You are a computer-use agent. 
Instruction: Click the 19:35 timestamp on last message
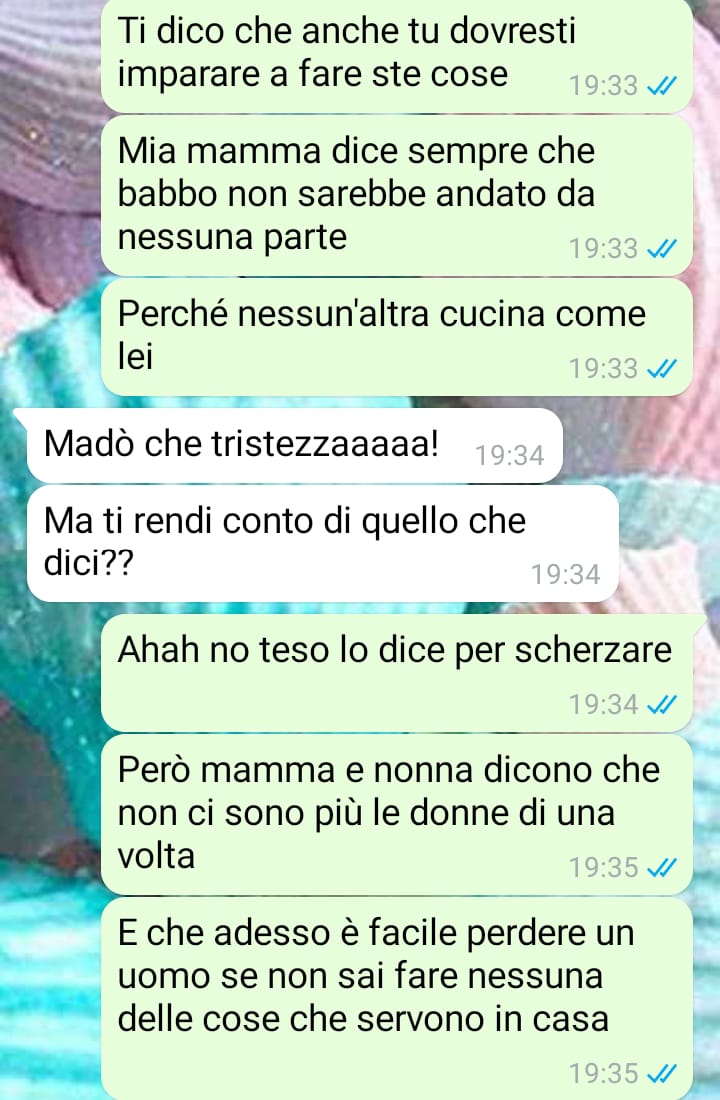point(604,1073)
